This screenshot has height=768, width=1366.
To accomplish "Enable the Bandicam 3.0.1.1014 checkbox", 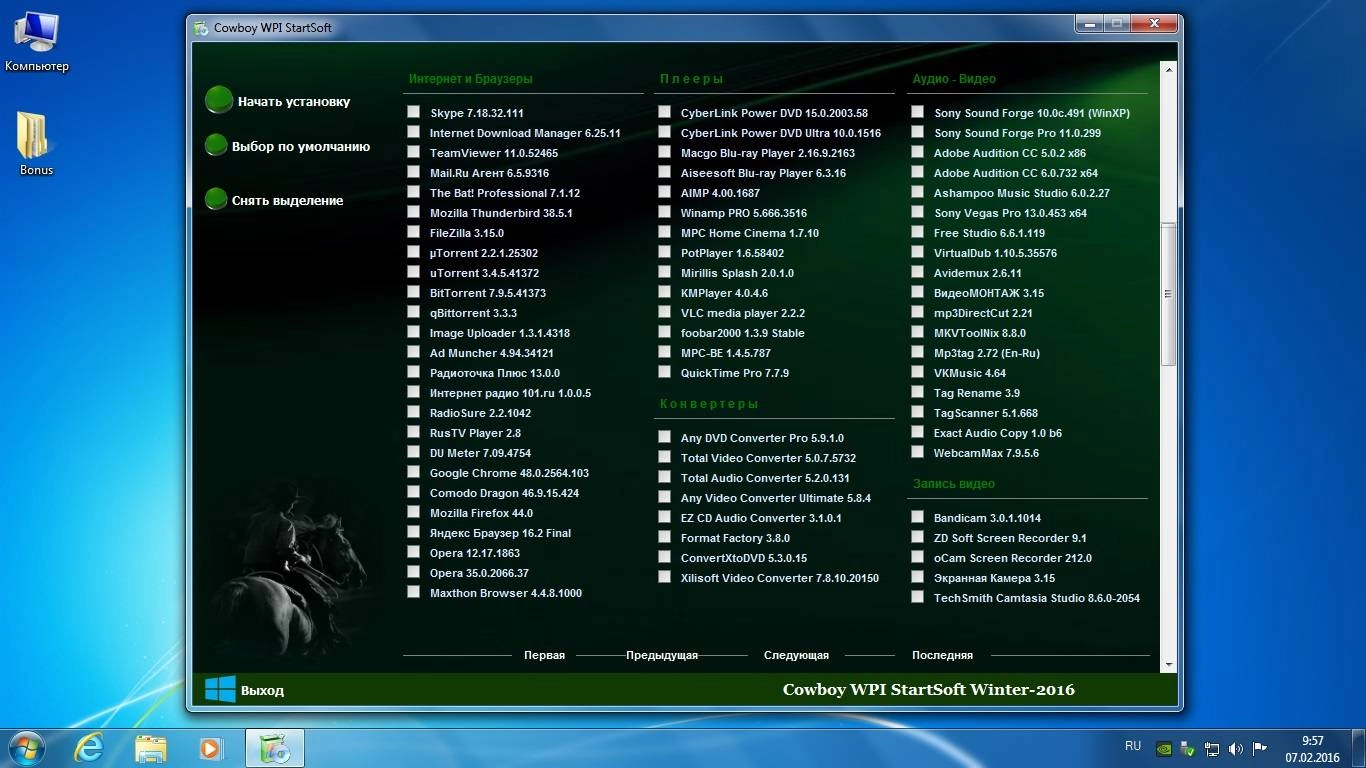I will [917, 517].
